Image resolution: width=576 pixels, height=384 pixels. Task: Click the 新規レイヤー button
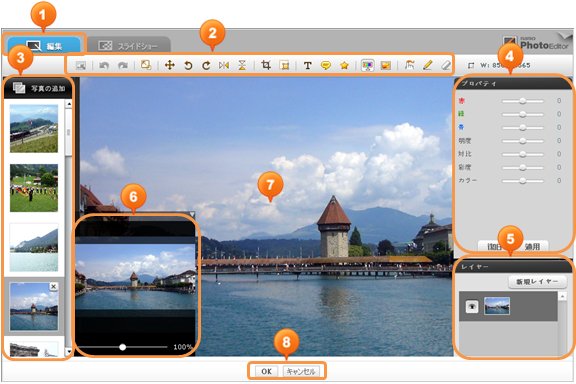[537, 282]
